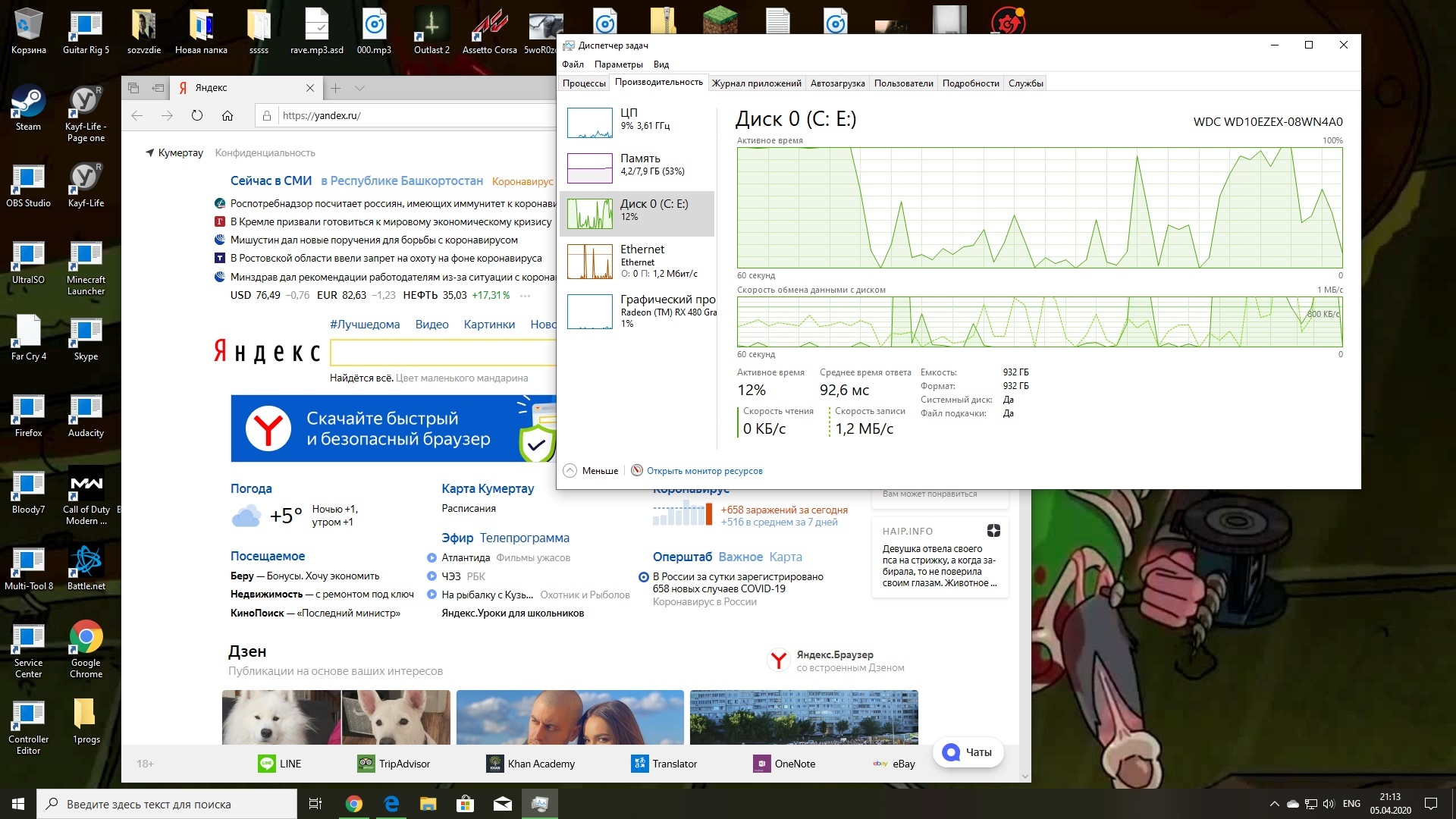Collapse details with Меньше button

pos(591,471)
